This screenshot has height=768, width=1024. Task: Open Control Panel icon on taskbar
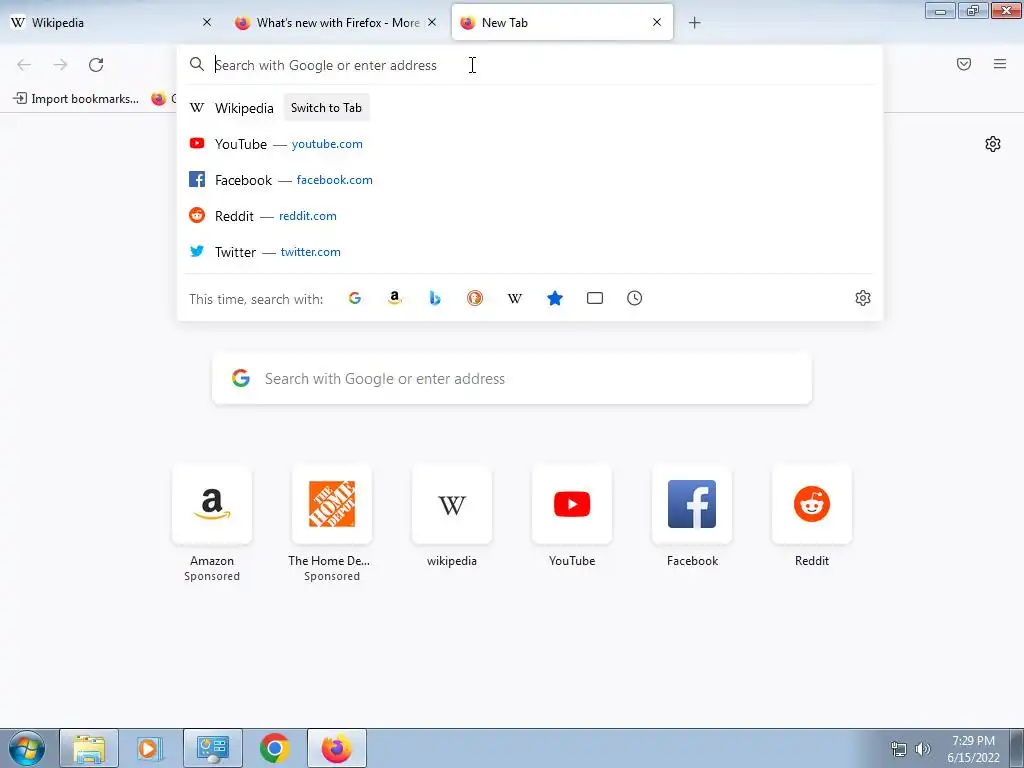(x=213, y=748)
